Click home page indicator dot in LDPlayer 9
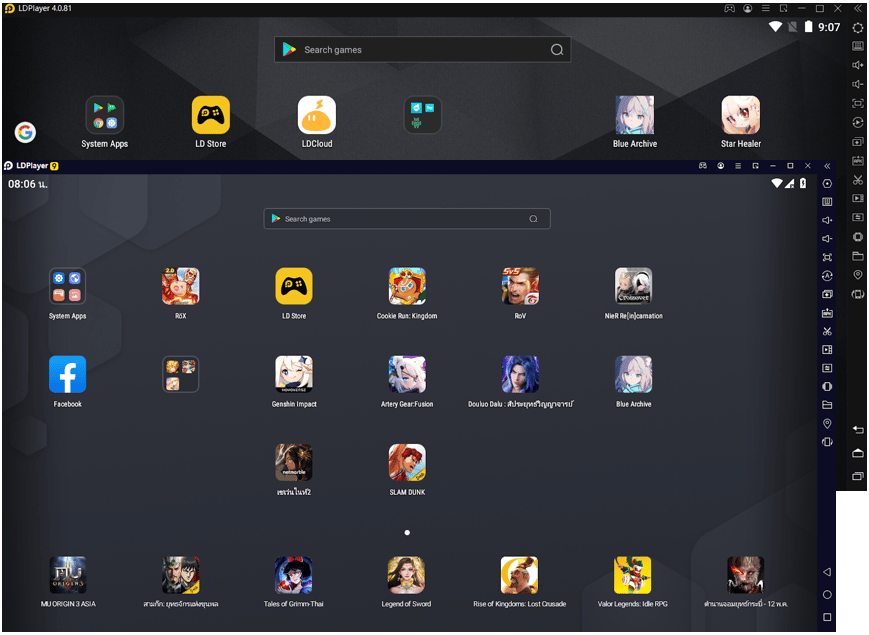The height and width of the screenshot is (635, 869). [407, 532]
